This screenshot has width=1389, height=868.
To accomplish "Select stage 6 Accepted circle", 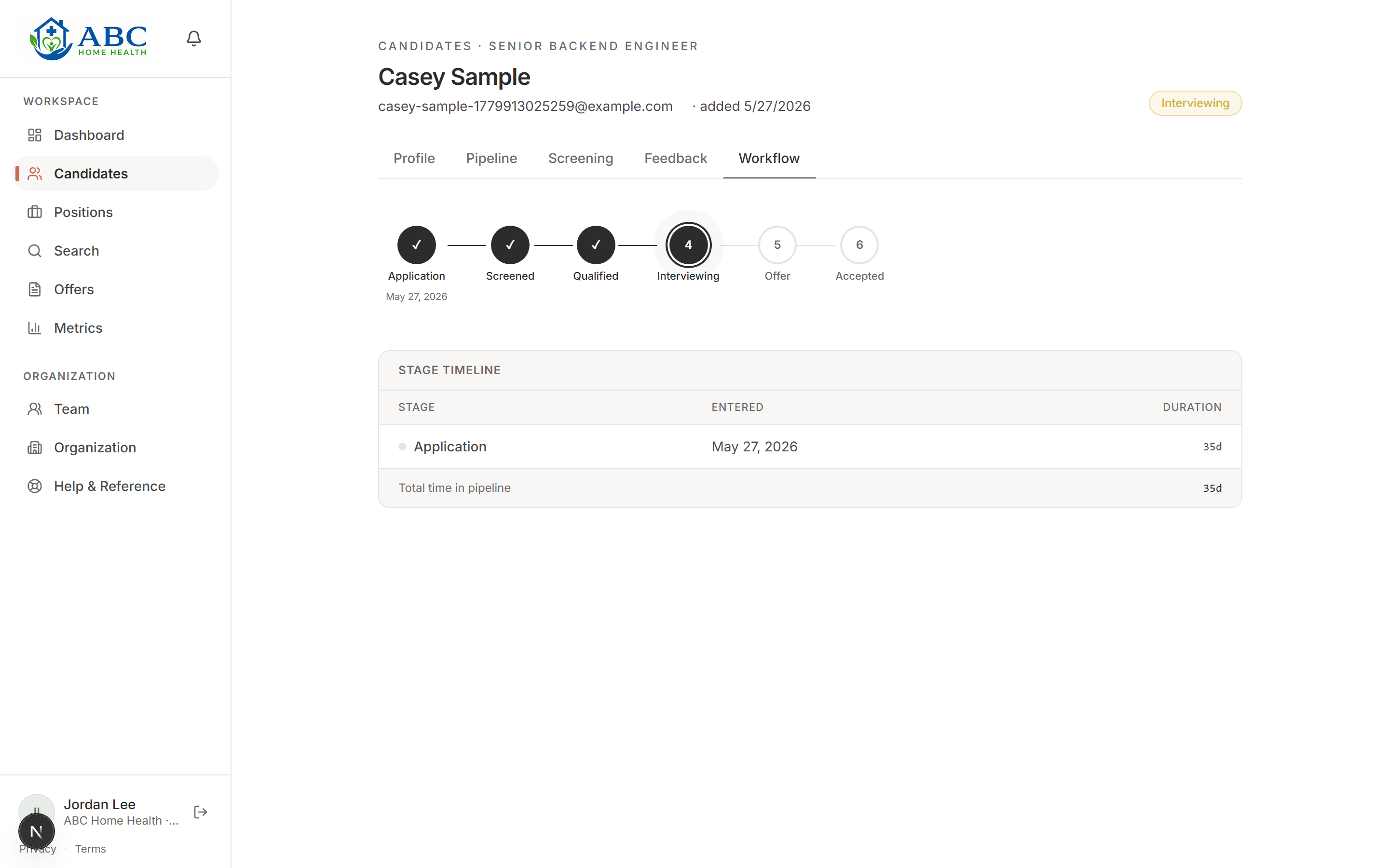I will (x=859, y=245).
